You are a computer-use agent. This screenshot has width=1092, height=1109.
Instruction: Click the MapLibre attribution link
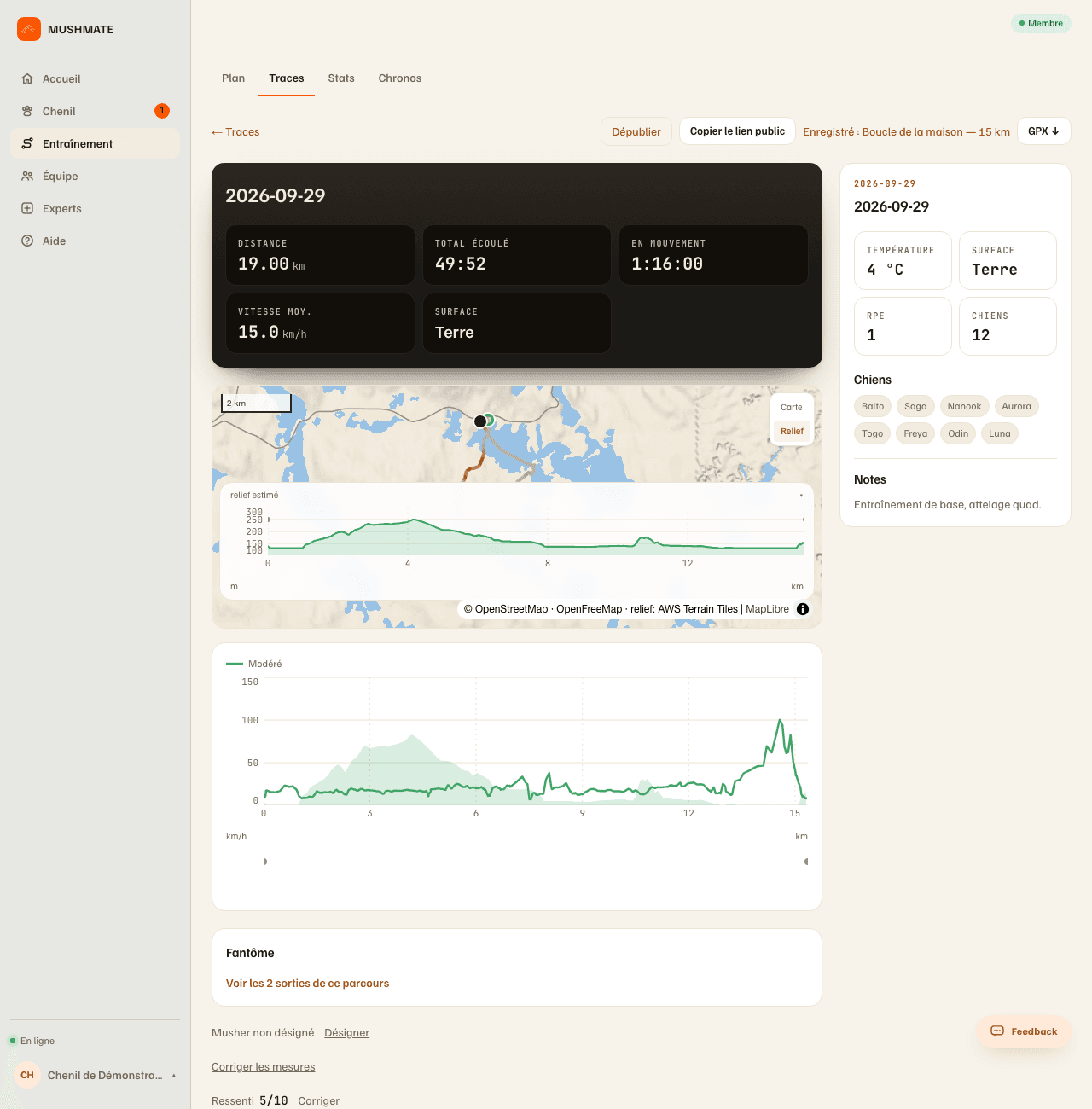(767, 609)
